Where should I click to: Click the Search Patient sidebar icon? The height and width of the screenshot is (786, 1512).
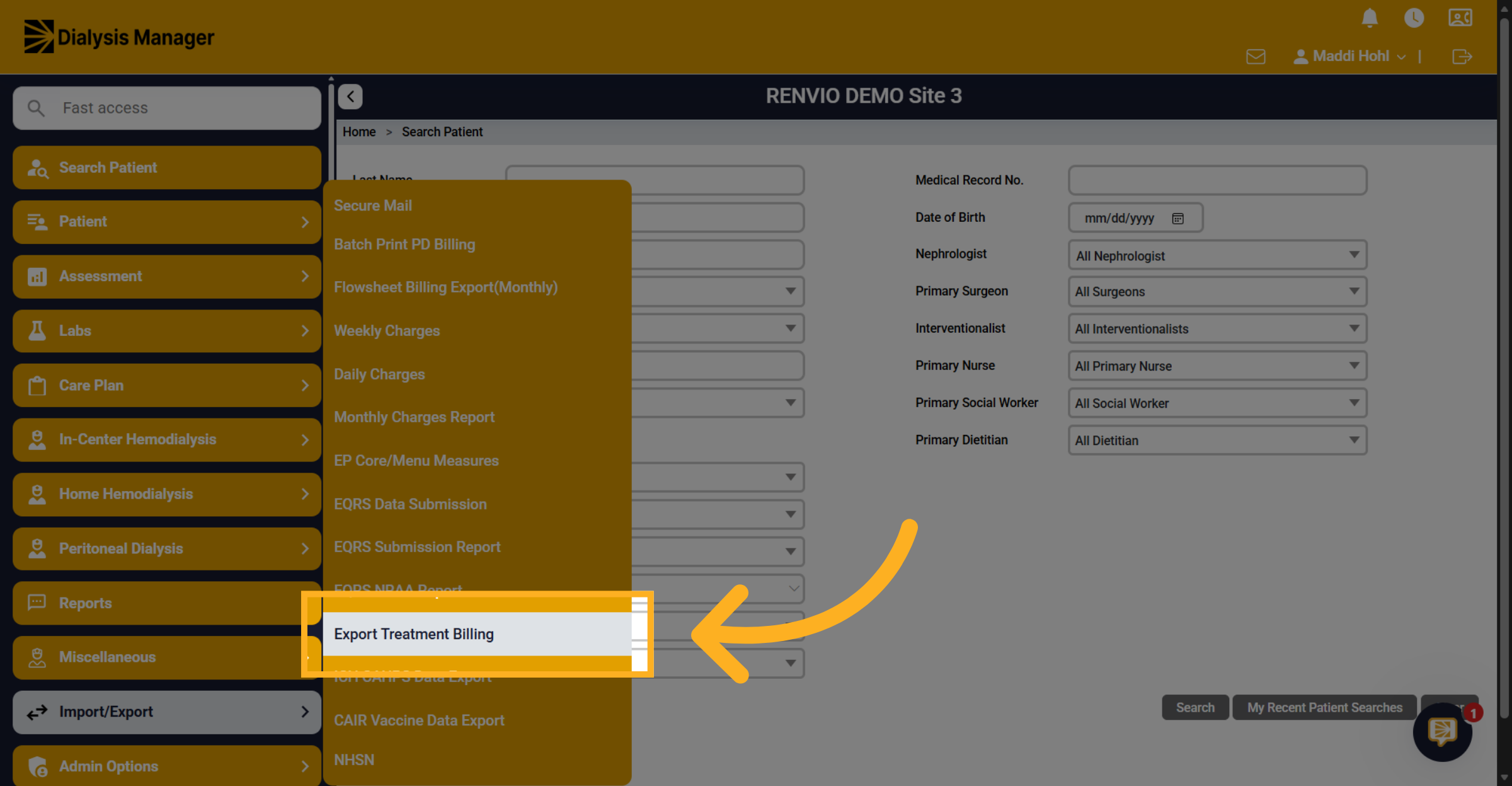pos(37,168)
